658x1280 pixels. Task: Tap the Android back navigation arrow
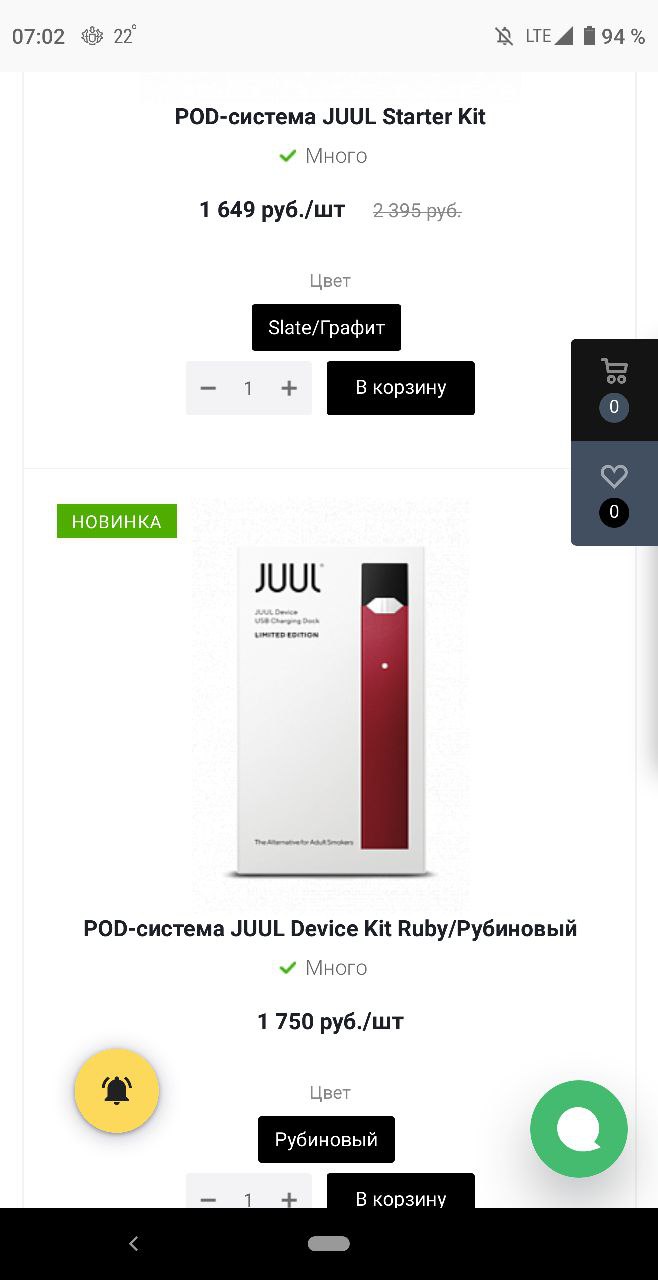[134, 1244]
